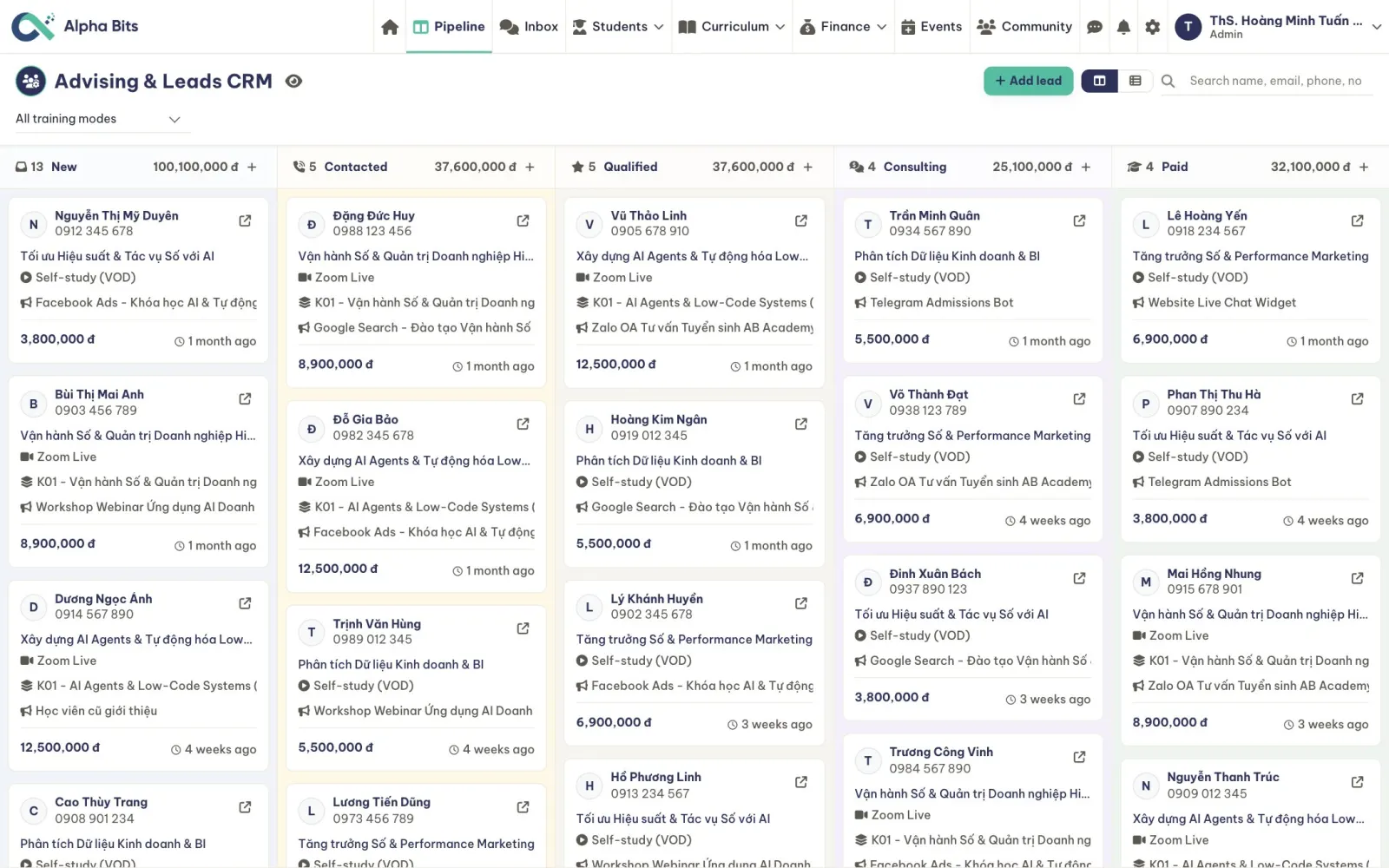
Task: Open the notifications bell
Action: [x=1123, y=27]
